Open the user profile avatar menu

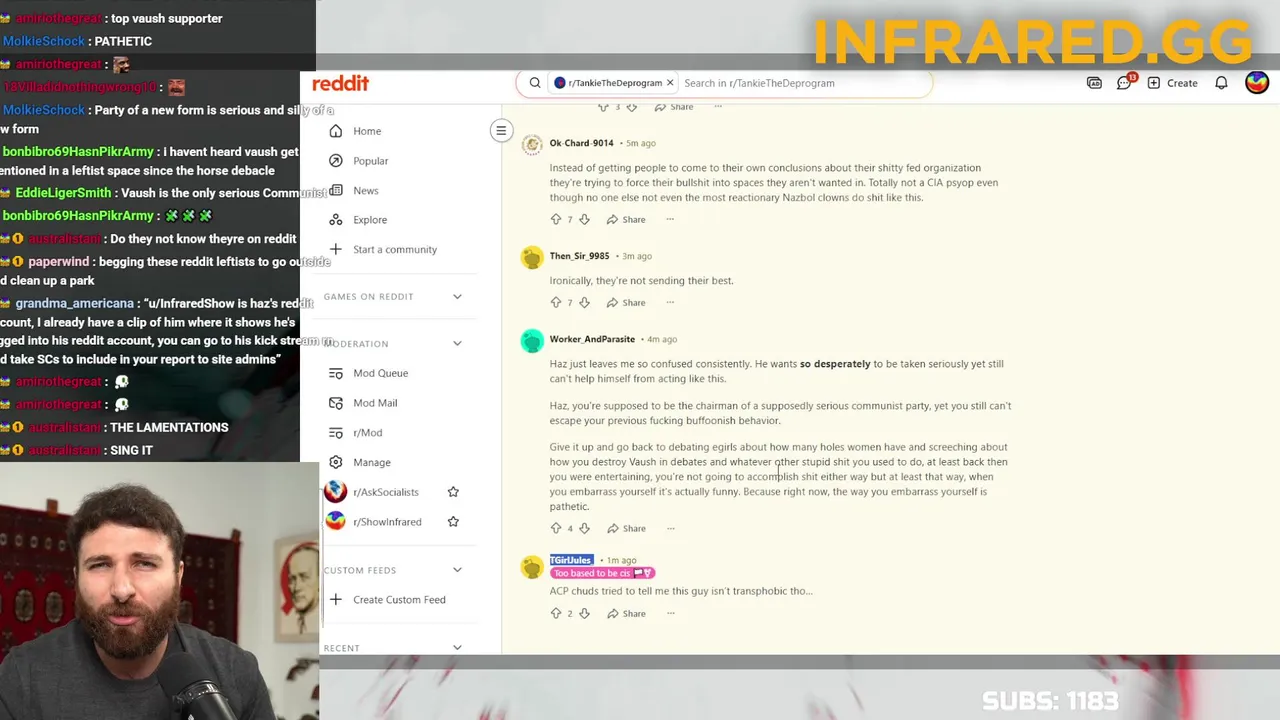tap(1257, 83)
